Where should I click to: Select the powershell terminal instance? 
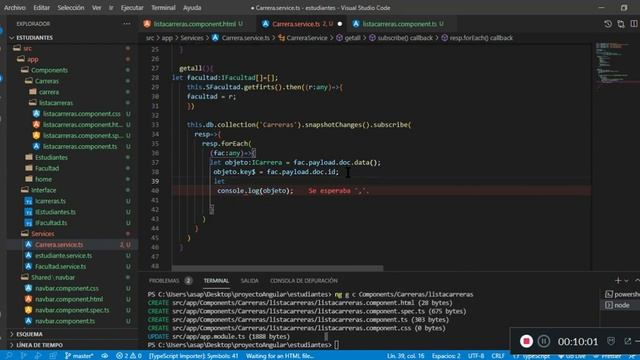[622, 294]
